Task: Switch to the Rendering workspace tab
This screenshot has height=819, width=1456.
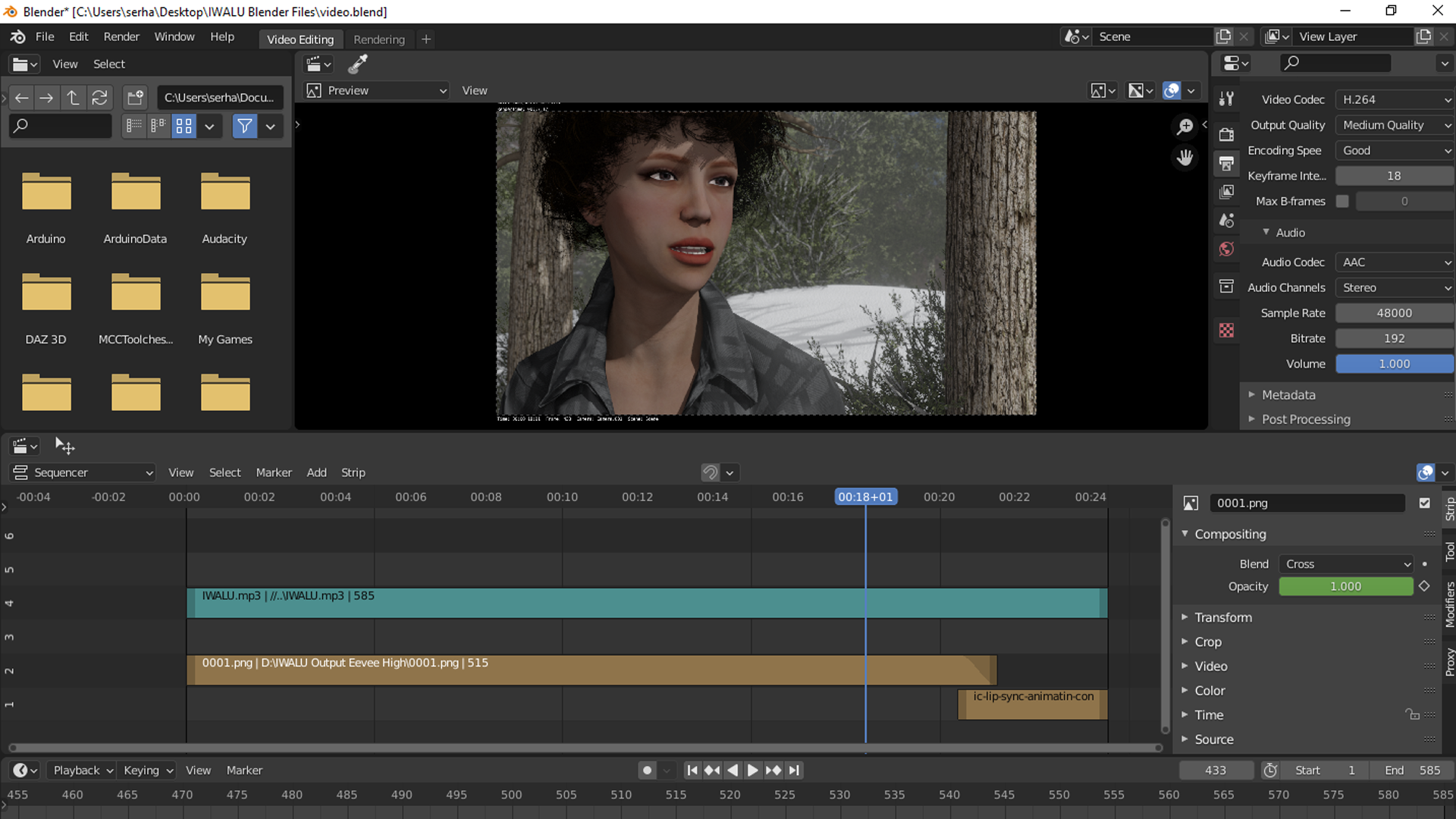Action: click(x=379, y=39)
